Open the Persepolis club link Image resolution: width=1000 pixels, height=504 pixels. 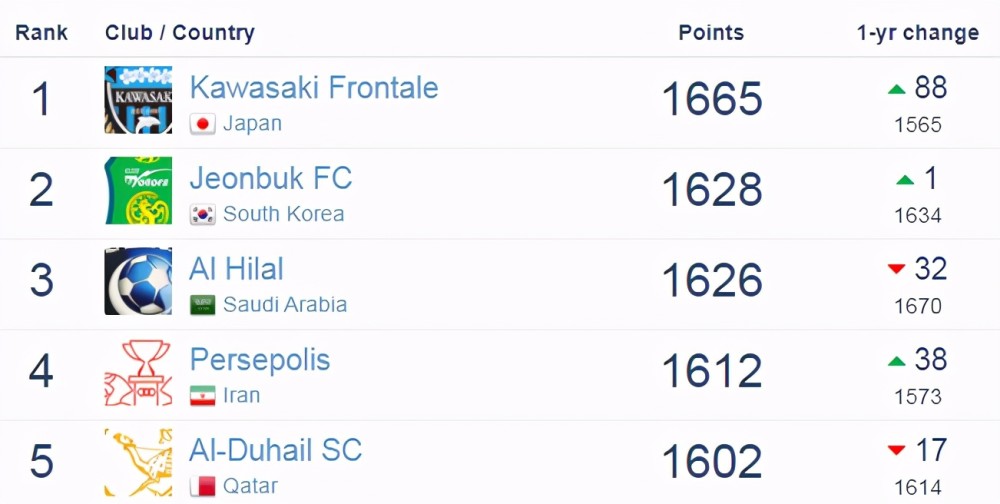pos(260,360)
